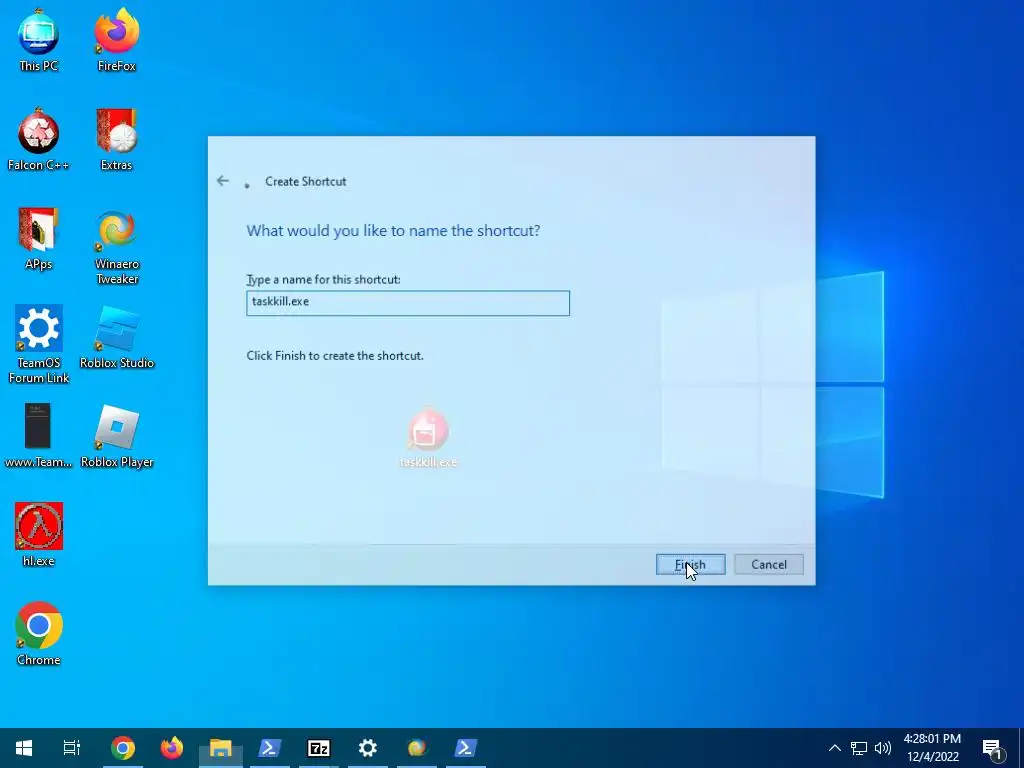Click the 'Click Finish to create the shortcut.' text

[x=335, y=356]
